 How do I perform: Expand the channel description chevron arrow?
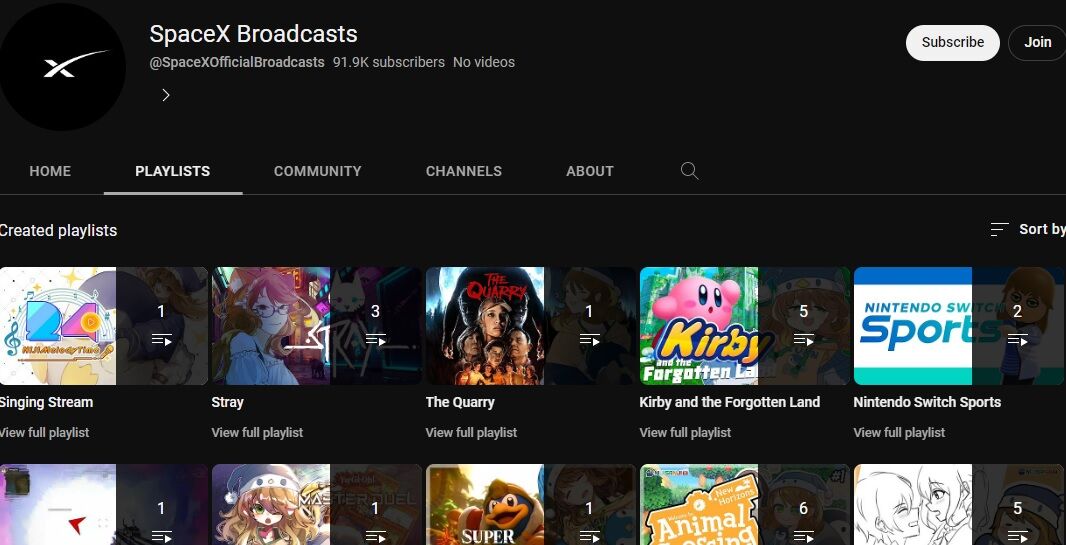[x=166, y=95]
